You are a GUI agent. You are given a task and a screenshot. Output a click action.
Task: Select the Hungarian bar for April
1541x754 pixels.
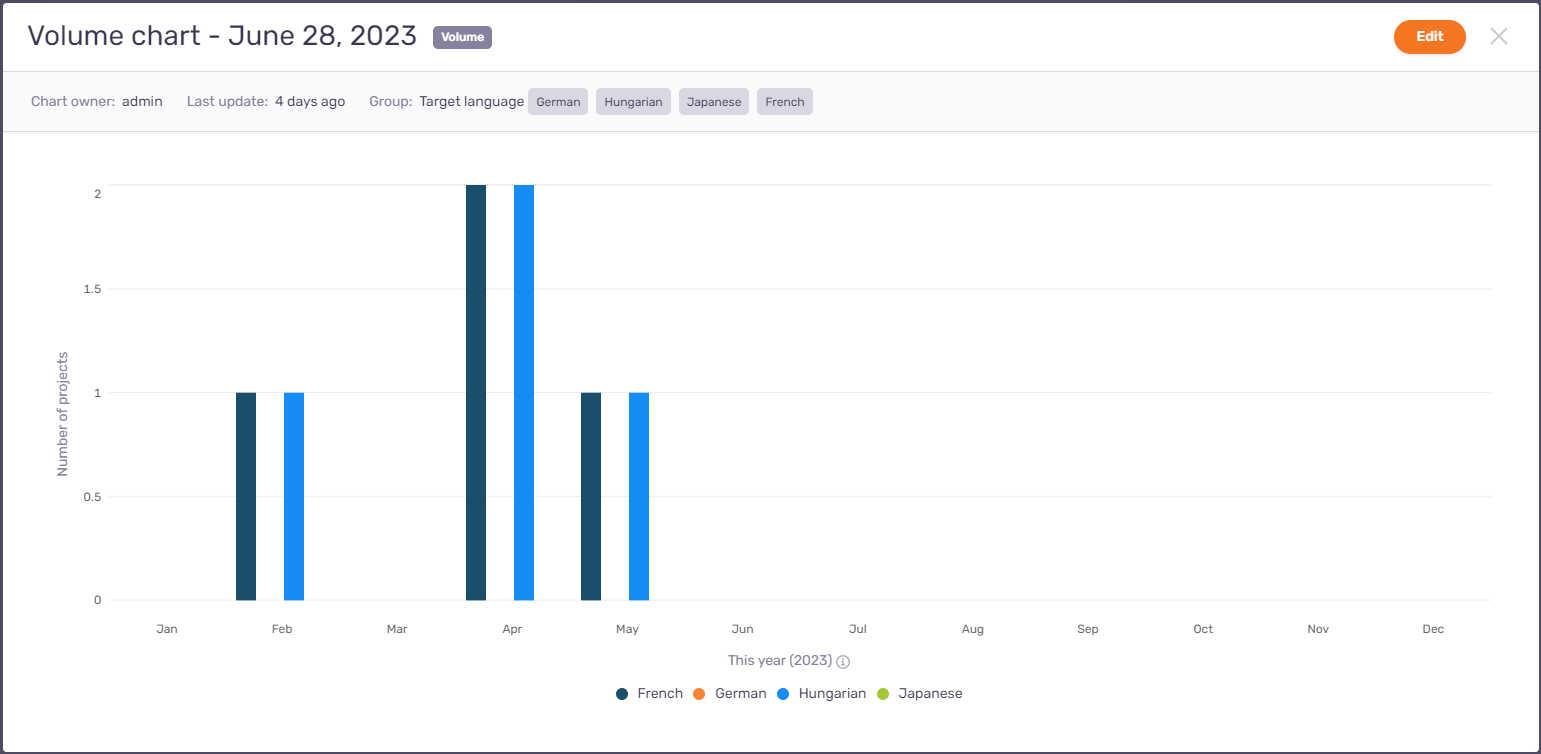[x=524, y=392]
